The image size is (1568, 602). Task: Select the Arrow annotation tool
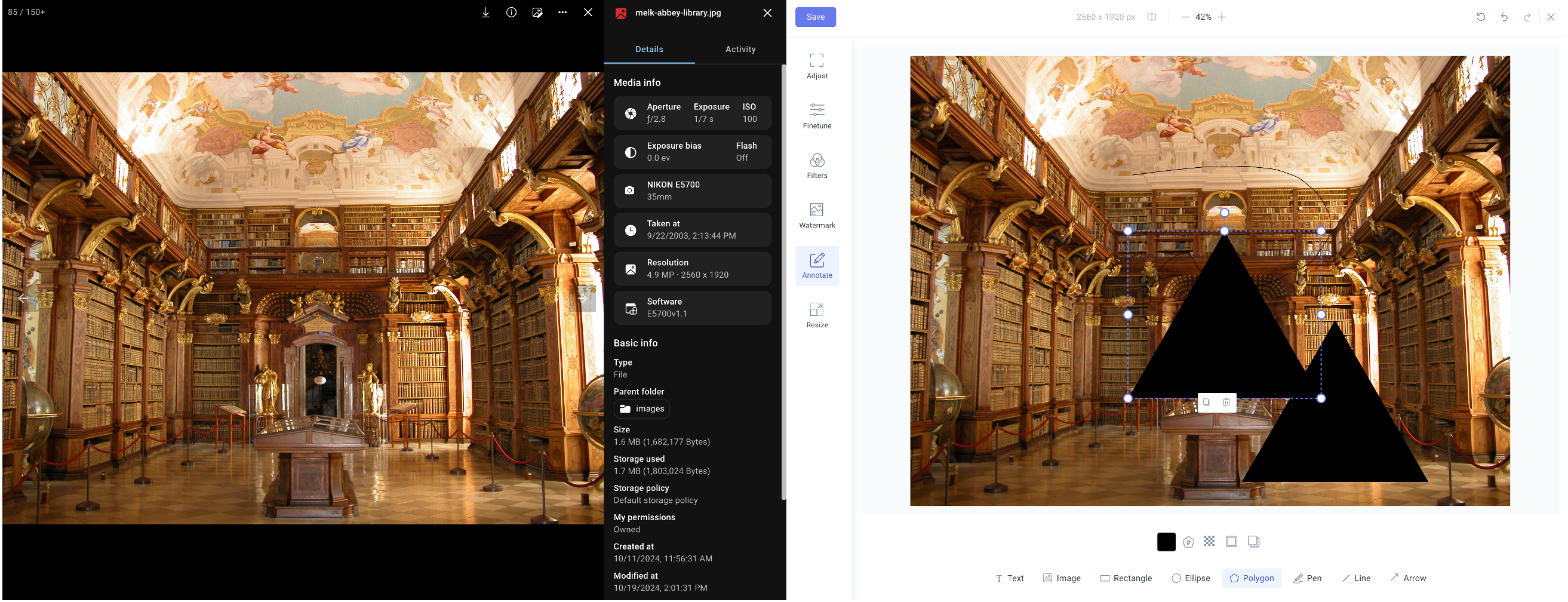1408,578
